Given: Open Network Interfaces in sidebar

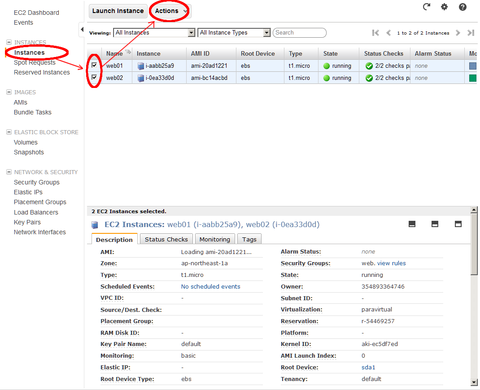Looking at the screenshot, I should (40, 232).
